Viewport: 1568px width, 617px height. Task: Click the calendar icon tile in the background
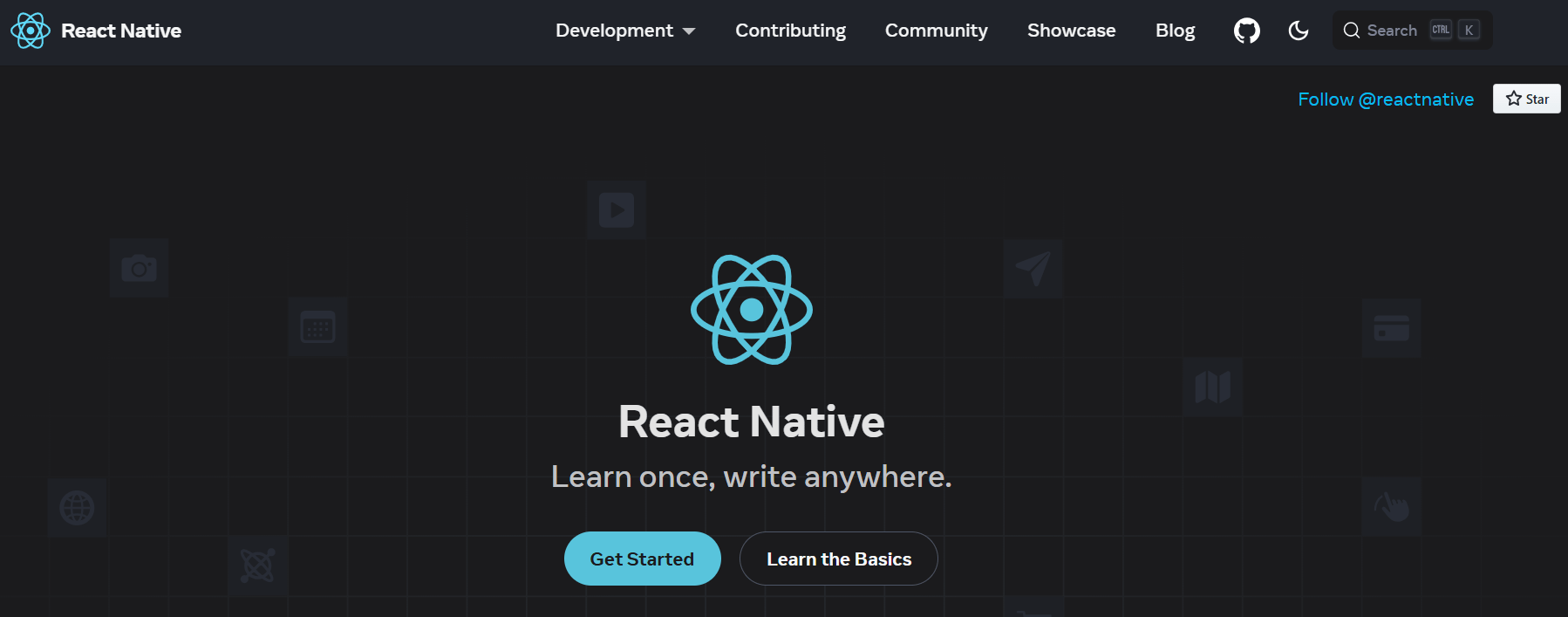click(x=317, y=326)
